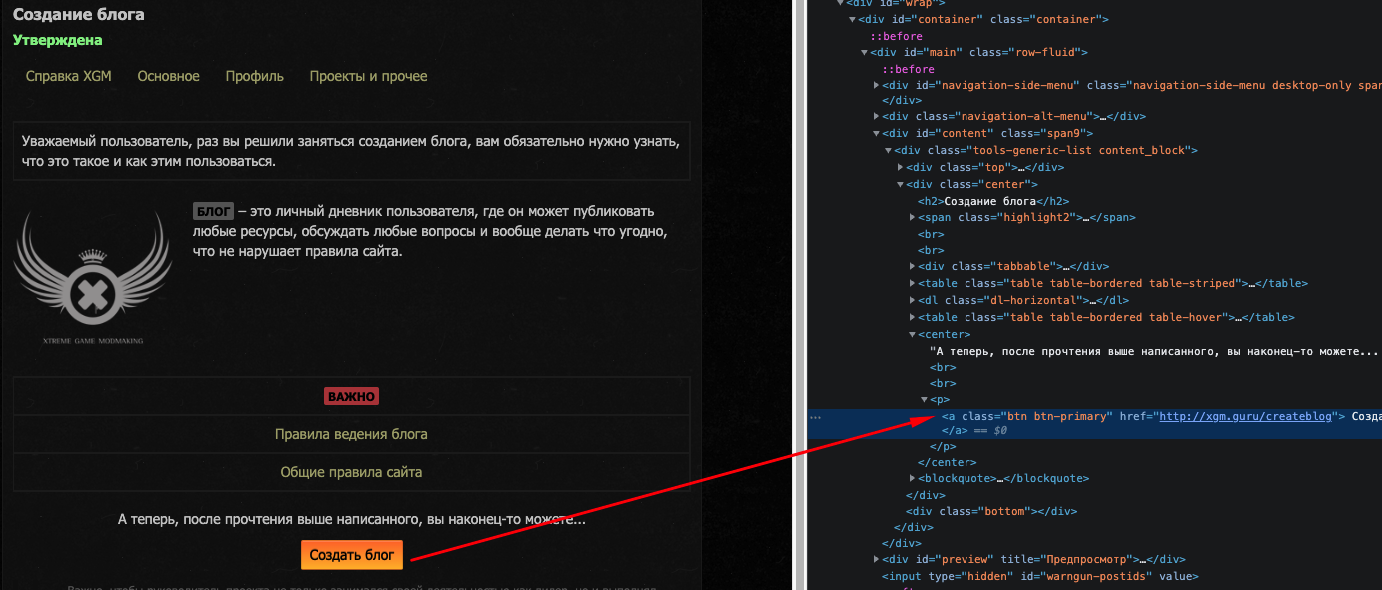This screenshot has height=590, width=1382.
Task: Click the green "Утверждена" status text
Action: [x=58, y=40]
